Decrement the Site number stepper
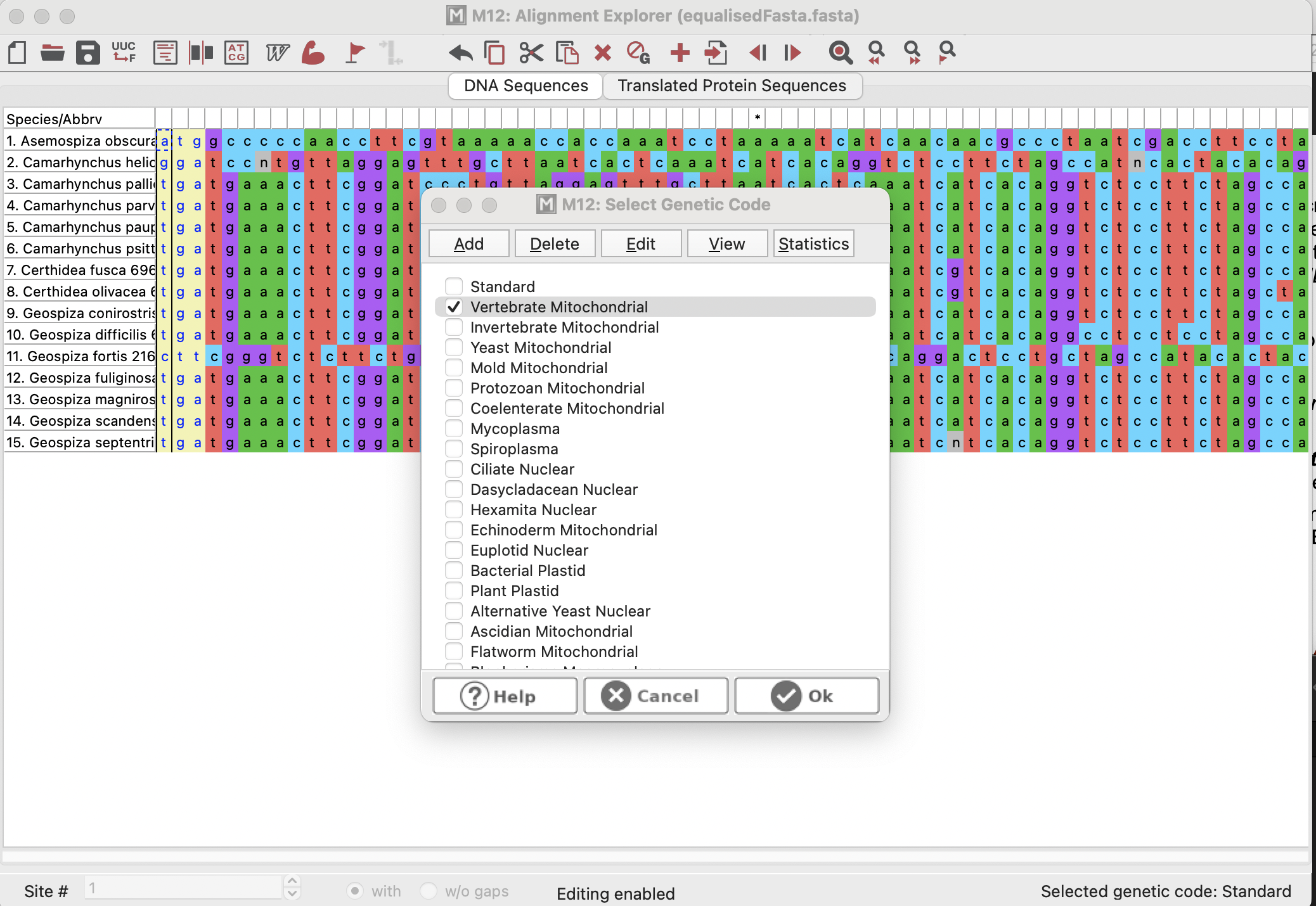 (292, 894)
